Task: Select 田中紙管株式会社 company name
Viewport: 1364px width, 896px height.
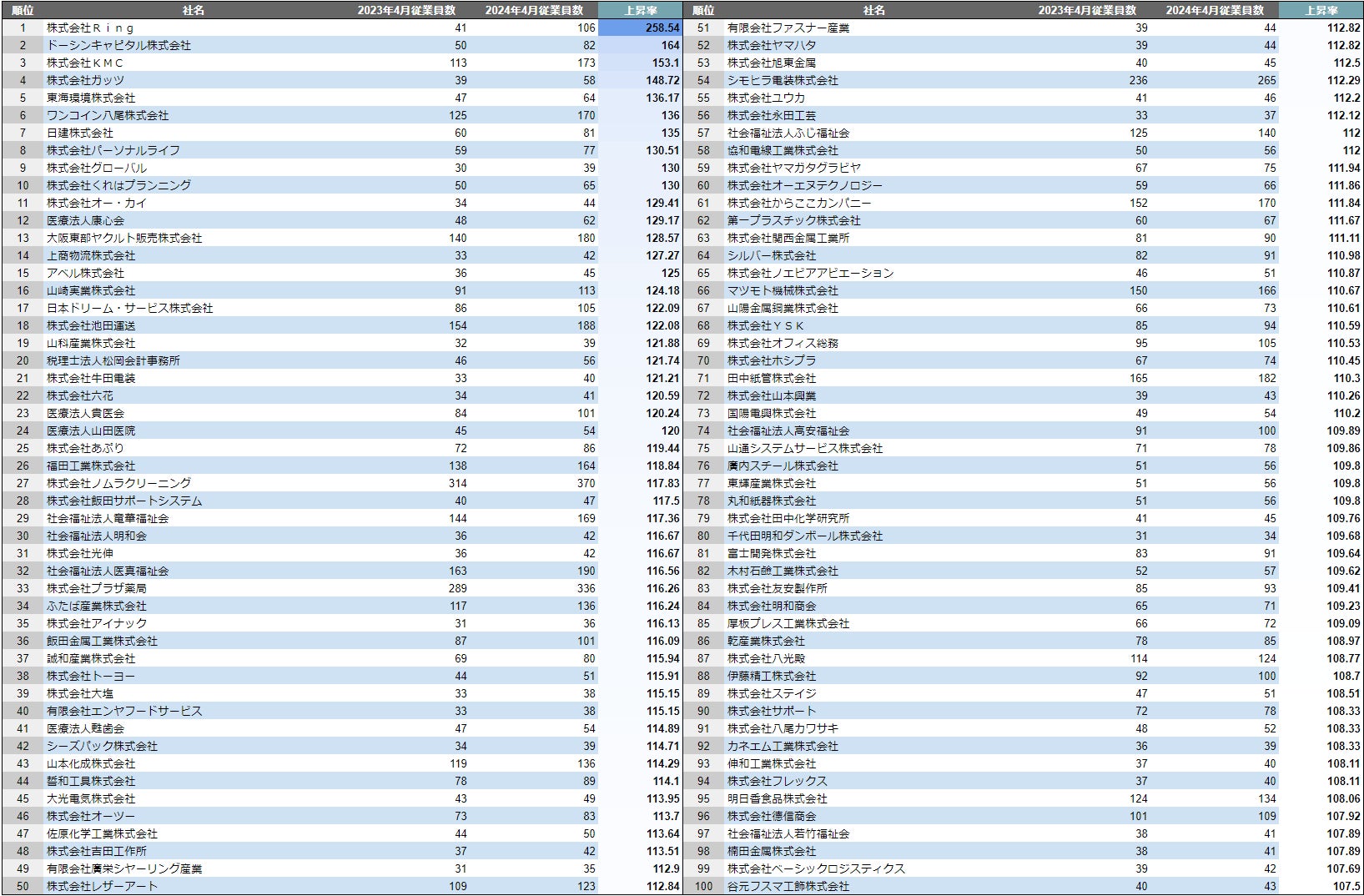Action: tap(772, 378)
